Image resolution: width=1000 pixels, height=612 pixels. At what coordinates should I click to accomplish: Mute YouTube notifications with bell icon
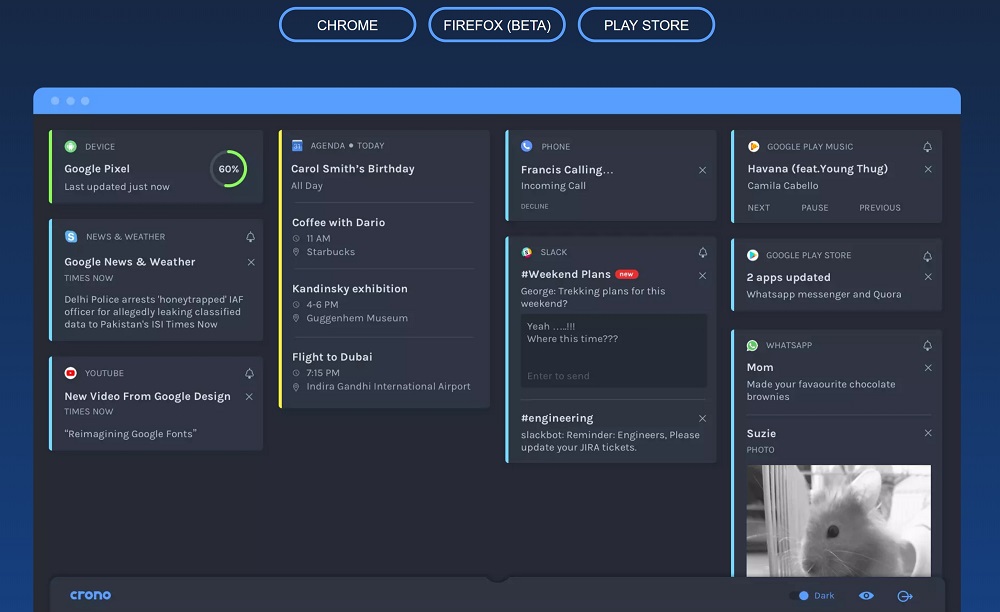click(x=249, y=374)
